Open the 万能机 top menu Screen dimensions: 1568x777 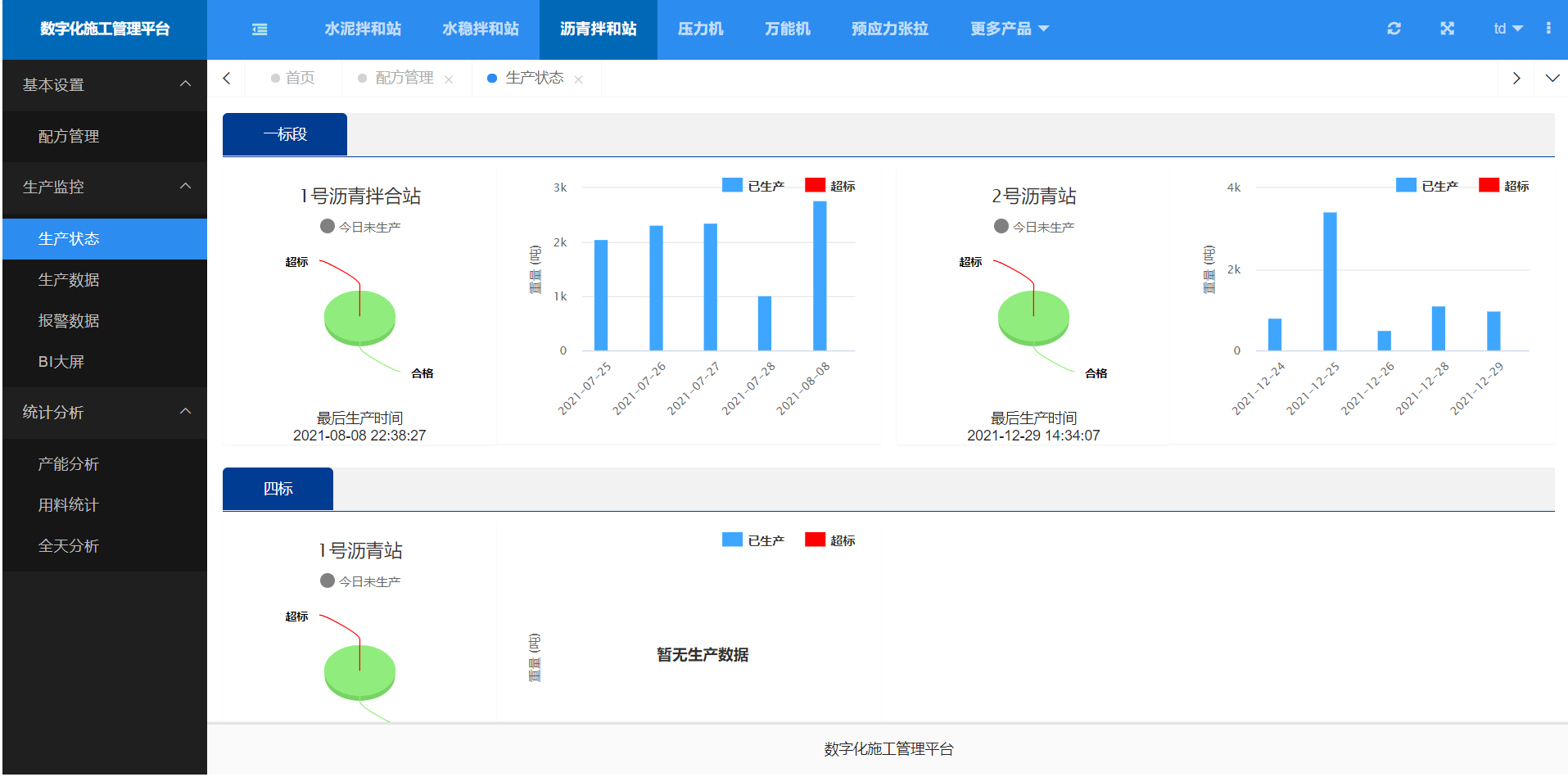[x=788, y=29]
